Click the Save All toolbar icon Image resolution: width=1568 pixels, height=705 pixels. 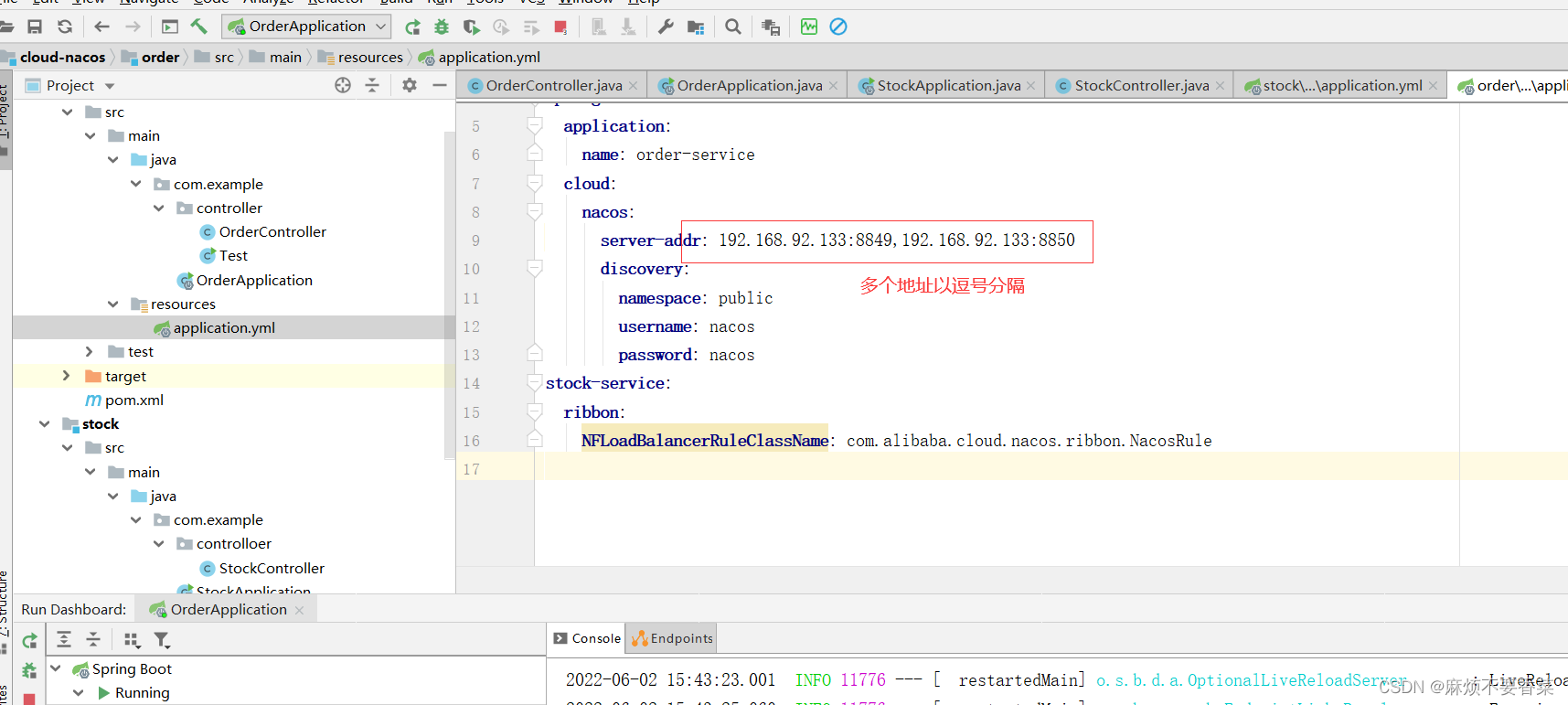click(x=35, y=27)
